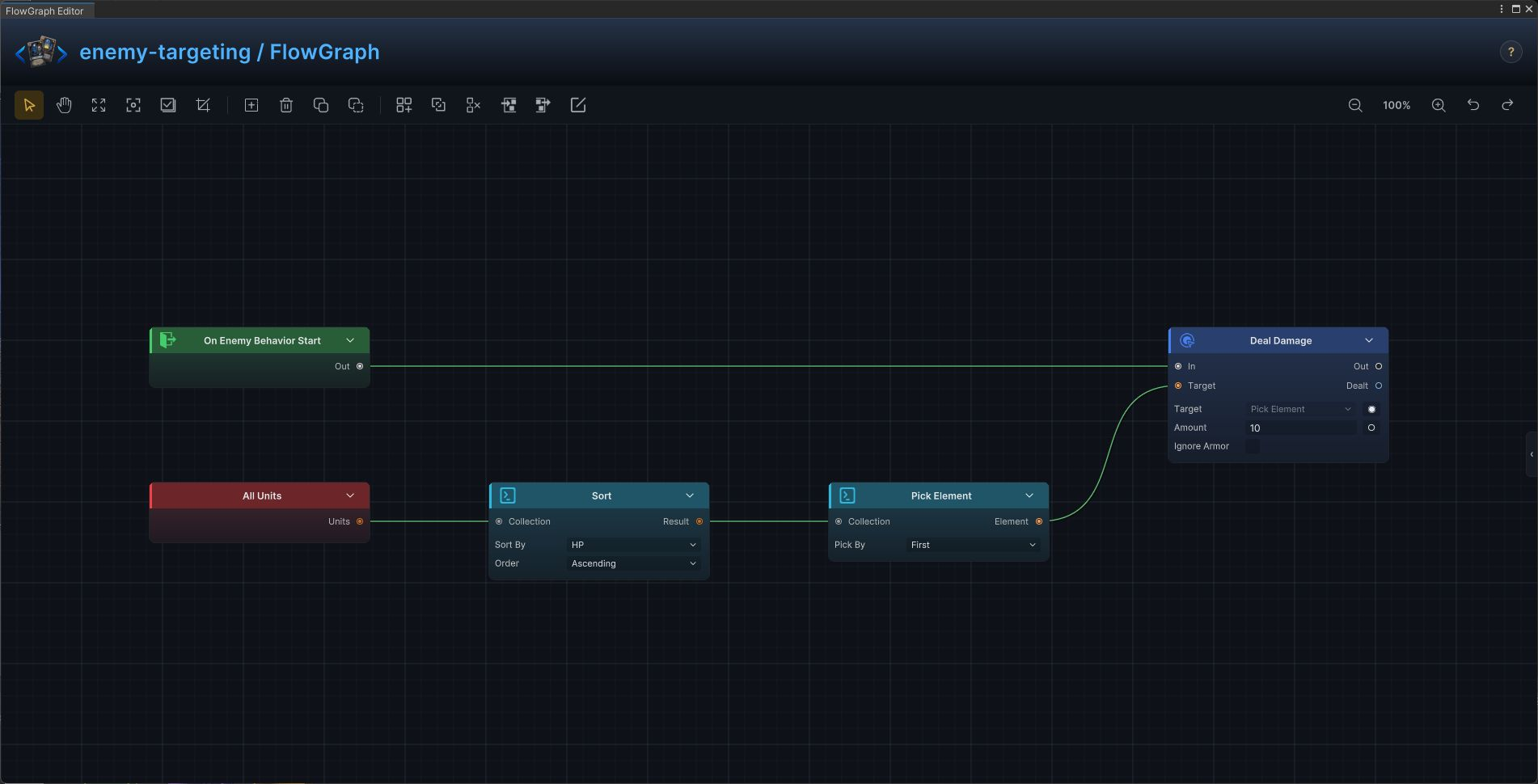
Task: Select the arrow pointer tool
Action: point(29,105)
